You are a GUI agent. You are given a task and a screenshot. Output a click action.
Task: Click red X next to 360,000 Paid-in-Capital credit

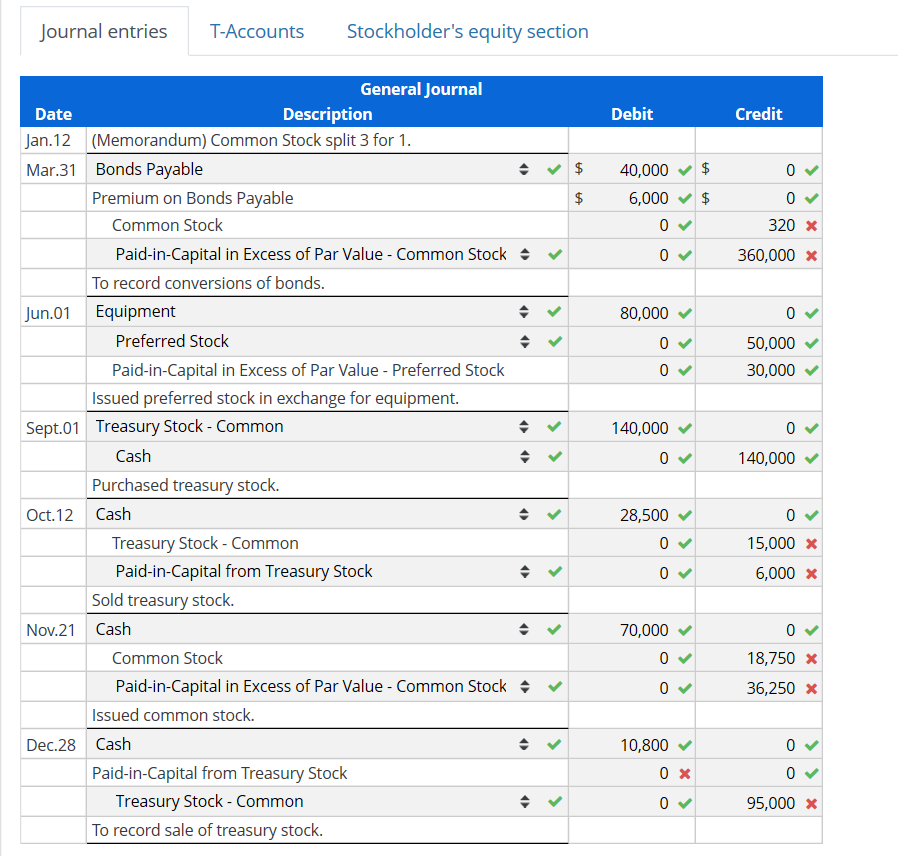(809, 254)
